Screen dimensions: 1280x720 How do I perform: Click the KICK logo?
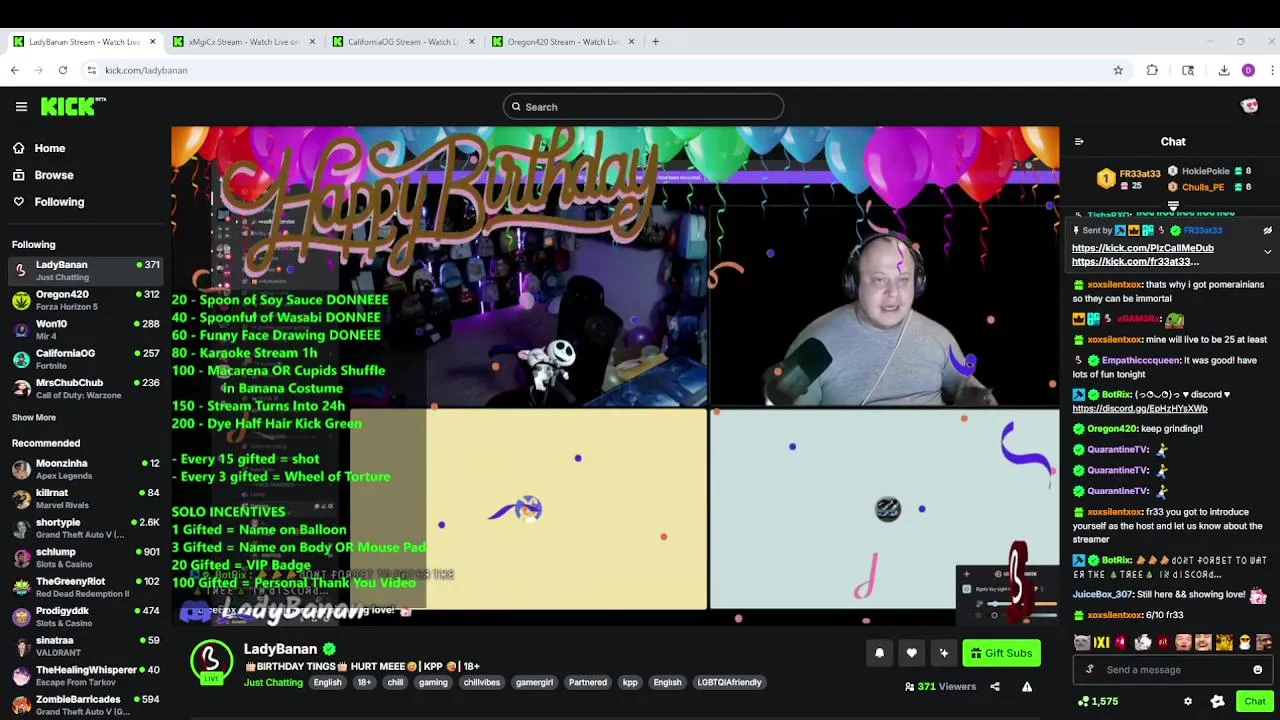click(x=73, y=106)
